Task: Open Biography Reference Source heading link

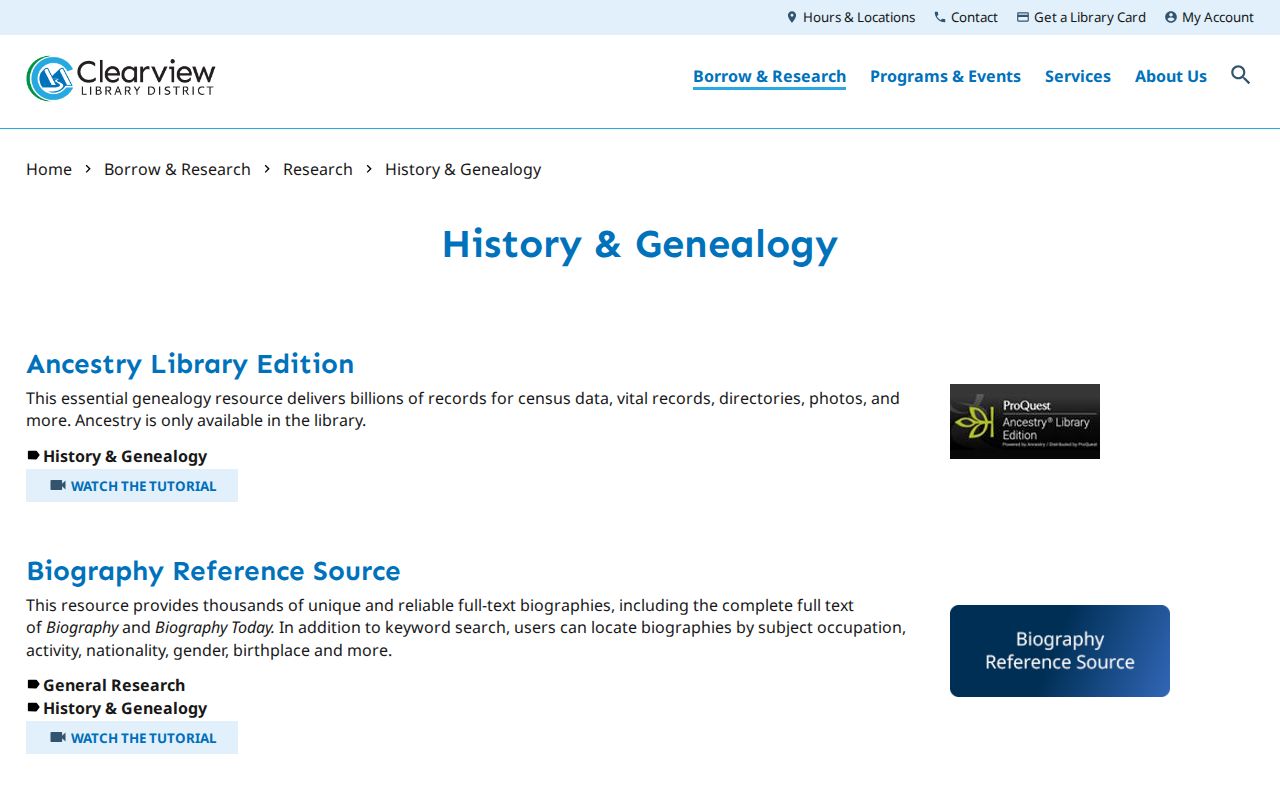Action: click(x=213, y=571)
